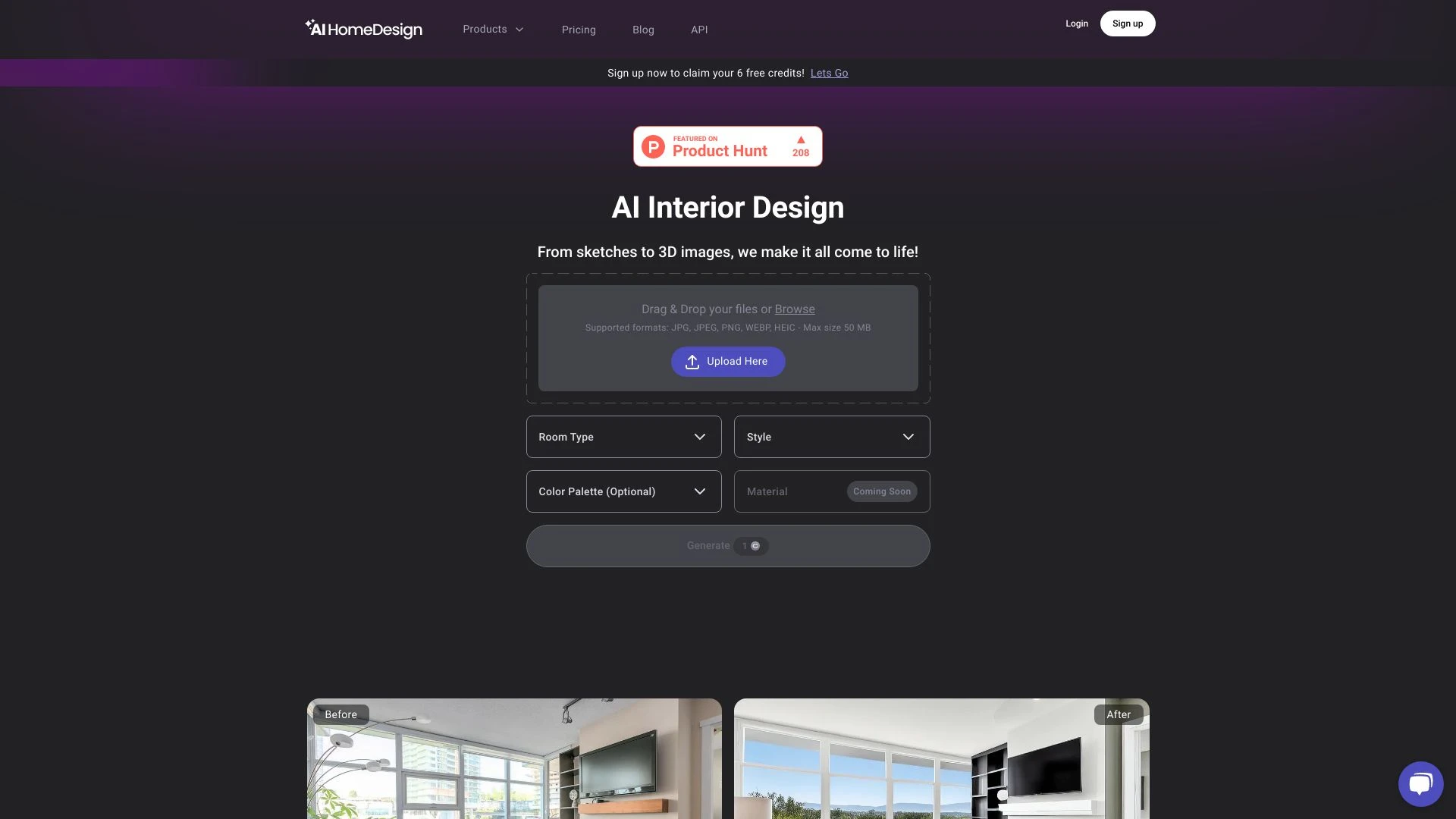Select the Pricing menu tab

578,29
